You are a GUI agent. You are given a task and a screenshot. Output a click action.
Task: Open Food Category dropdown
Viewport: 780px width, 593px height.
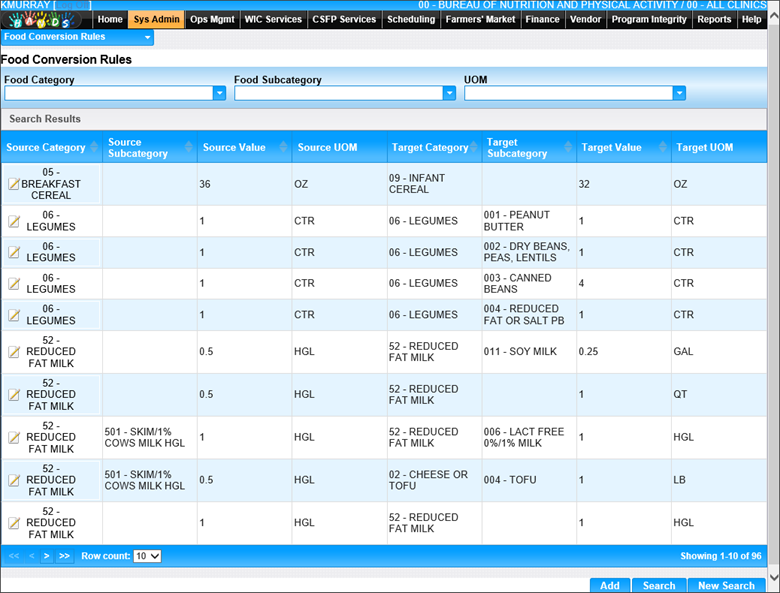click(x=219, y=93)
